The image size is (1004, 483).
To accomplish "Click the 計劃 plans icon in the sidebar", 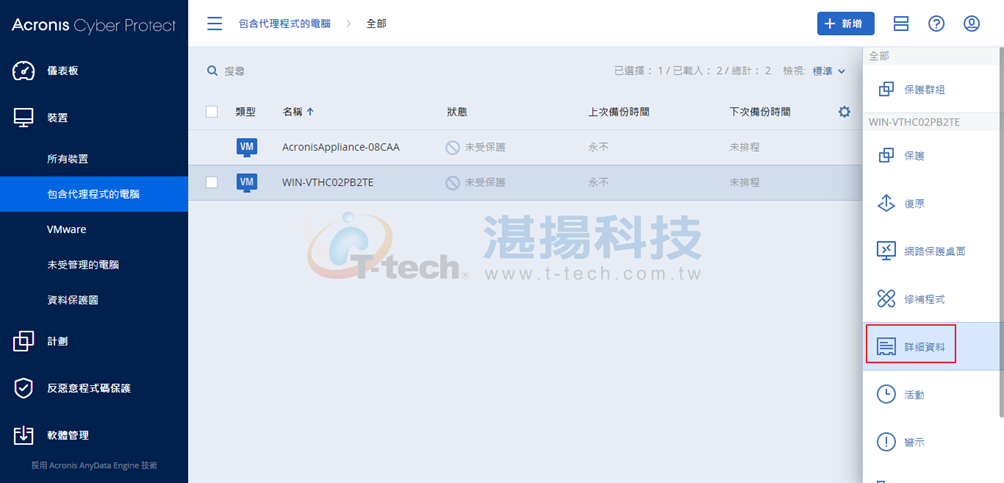I will pyautogui.click(x=23, y=341).
